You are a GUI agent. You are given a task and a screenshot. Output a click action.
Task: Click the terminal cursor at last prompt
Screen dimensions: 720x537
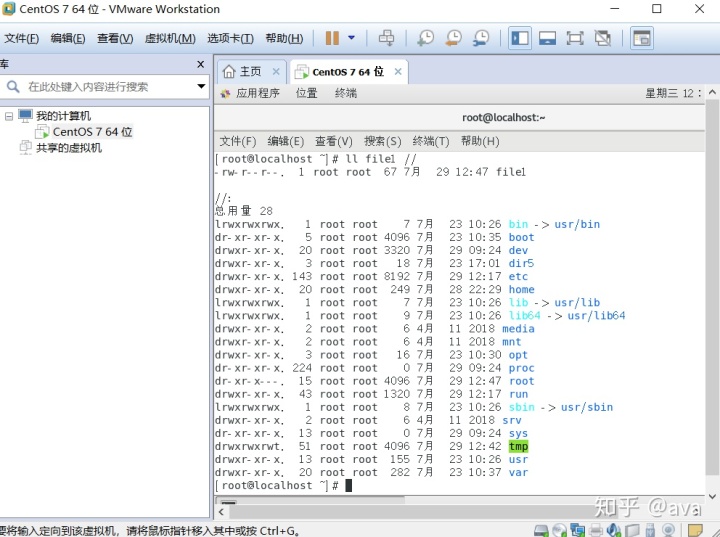349,486
